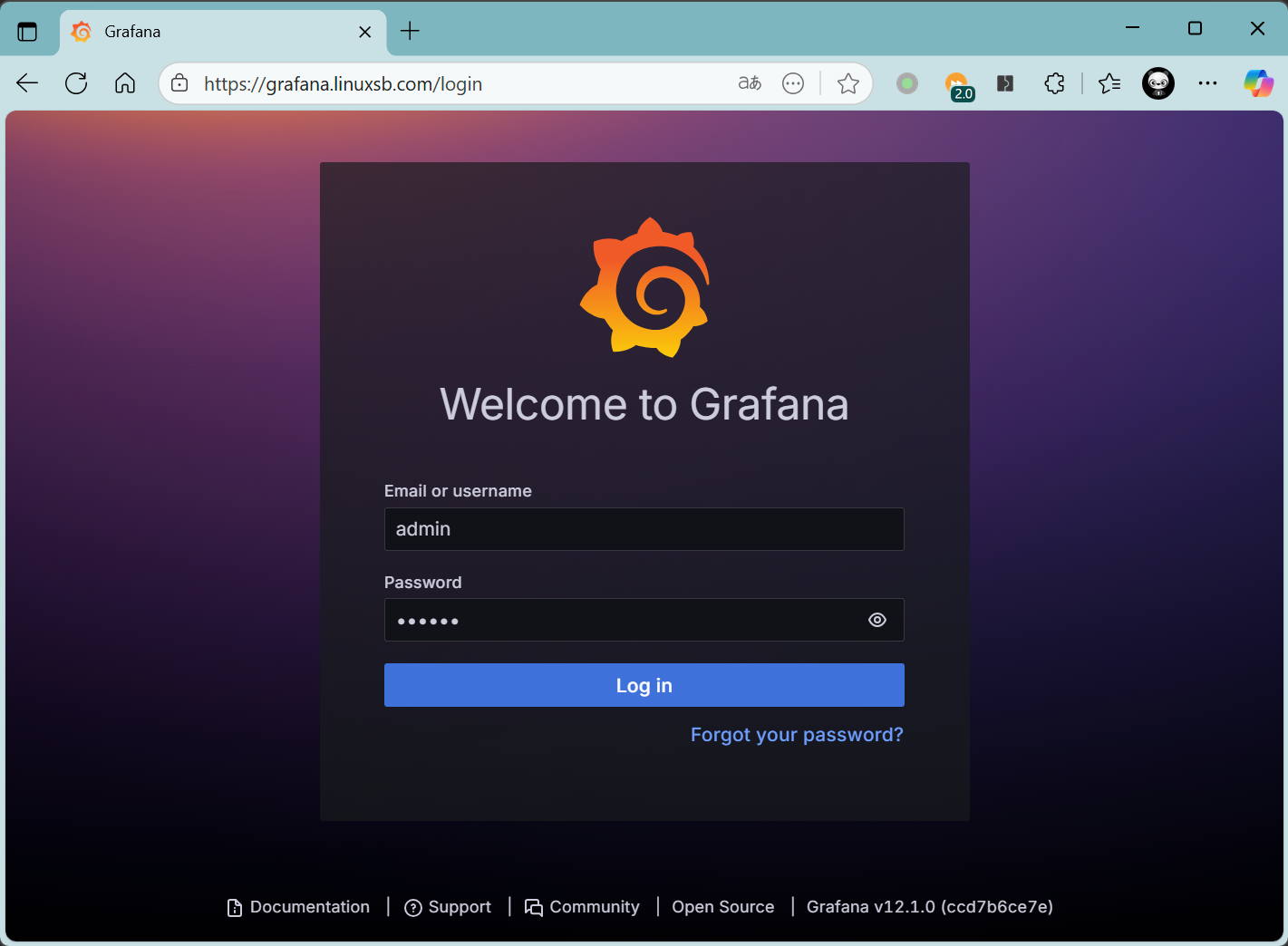Go to browser home page icon

coord(125,83)
